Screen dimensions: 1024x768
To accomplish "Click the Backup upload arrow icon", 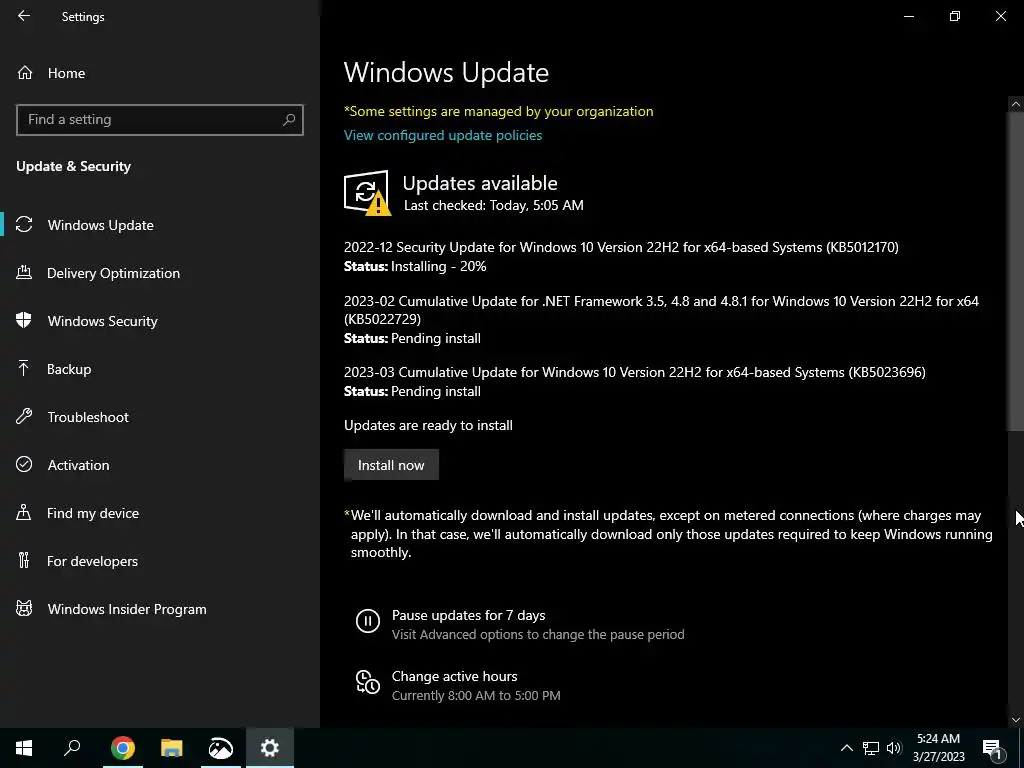I will tap(24, 368).
